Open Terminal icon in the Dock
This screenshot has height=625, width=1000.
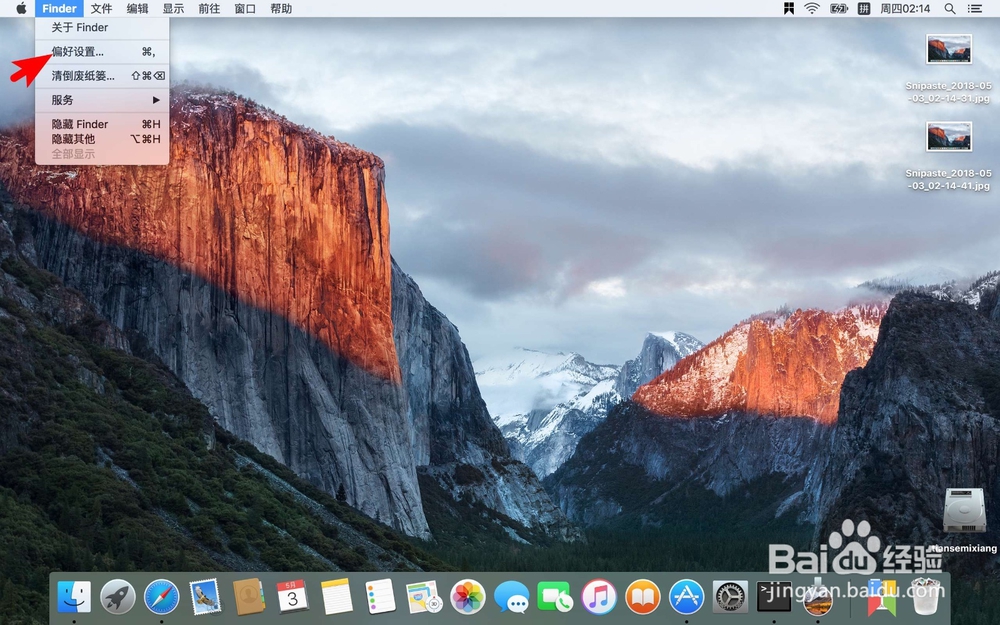[x=774, y=597]
